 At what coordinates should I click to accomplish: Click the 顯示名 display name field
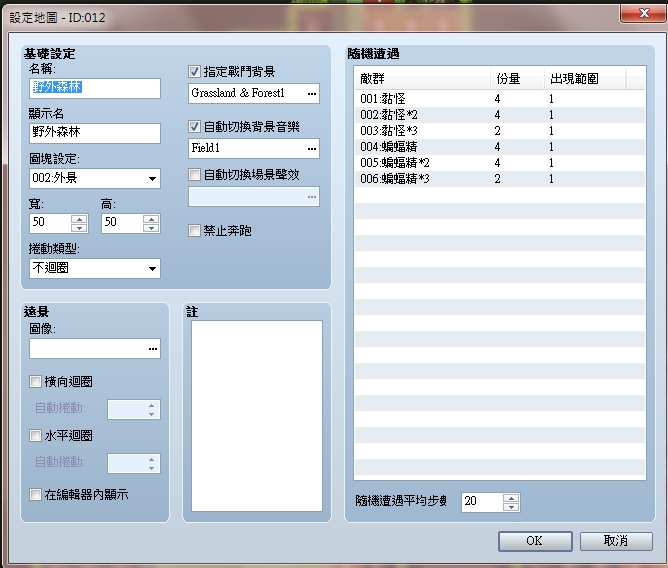pos(95,133)
